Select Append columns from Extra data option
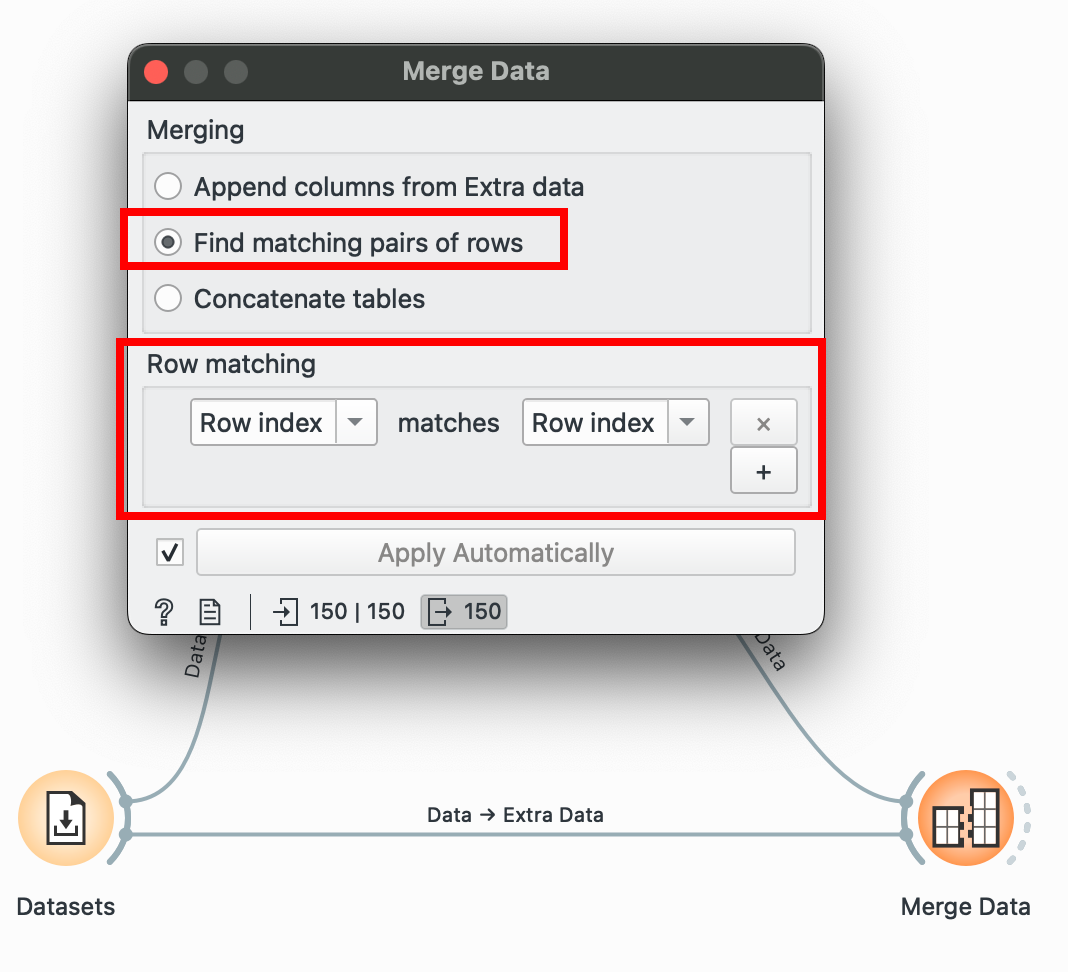This screenshot has width=1068, height=972. pyautogui.click(x=168, y=187)
